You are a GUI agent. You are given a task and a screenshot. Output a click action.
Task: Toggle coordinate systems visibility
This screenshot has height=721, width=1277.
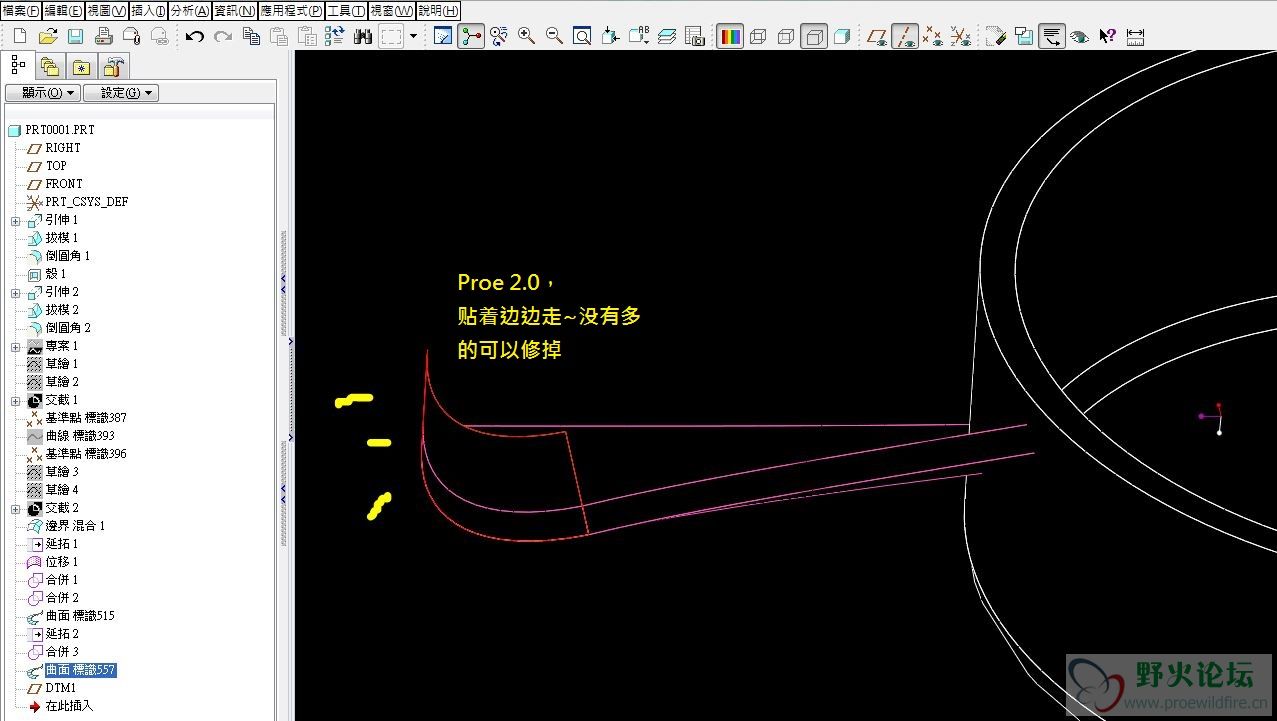[x=961, y=36]
